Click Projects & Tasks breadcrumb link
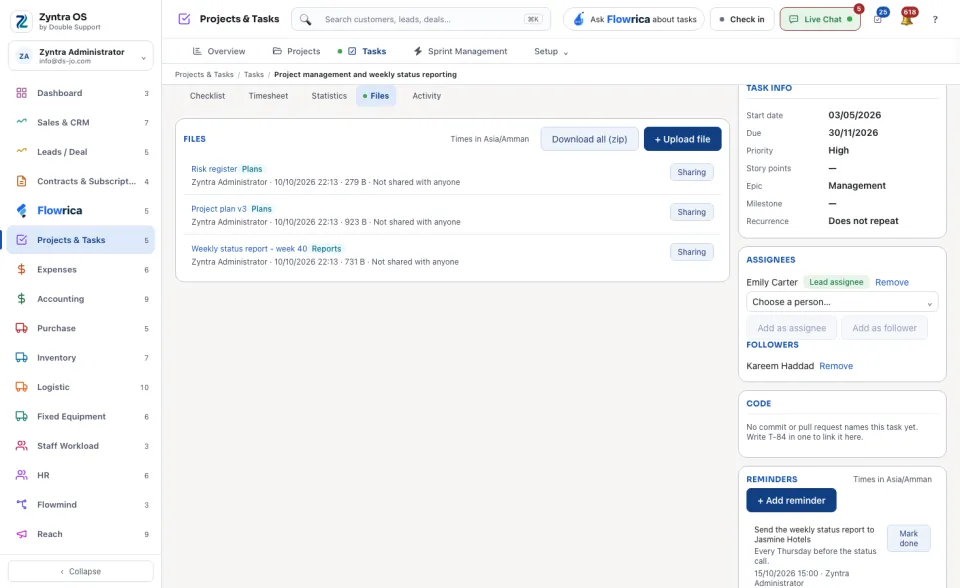This screenshot has height=588, width=960. coord(204,75)
